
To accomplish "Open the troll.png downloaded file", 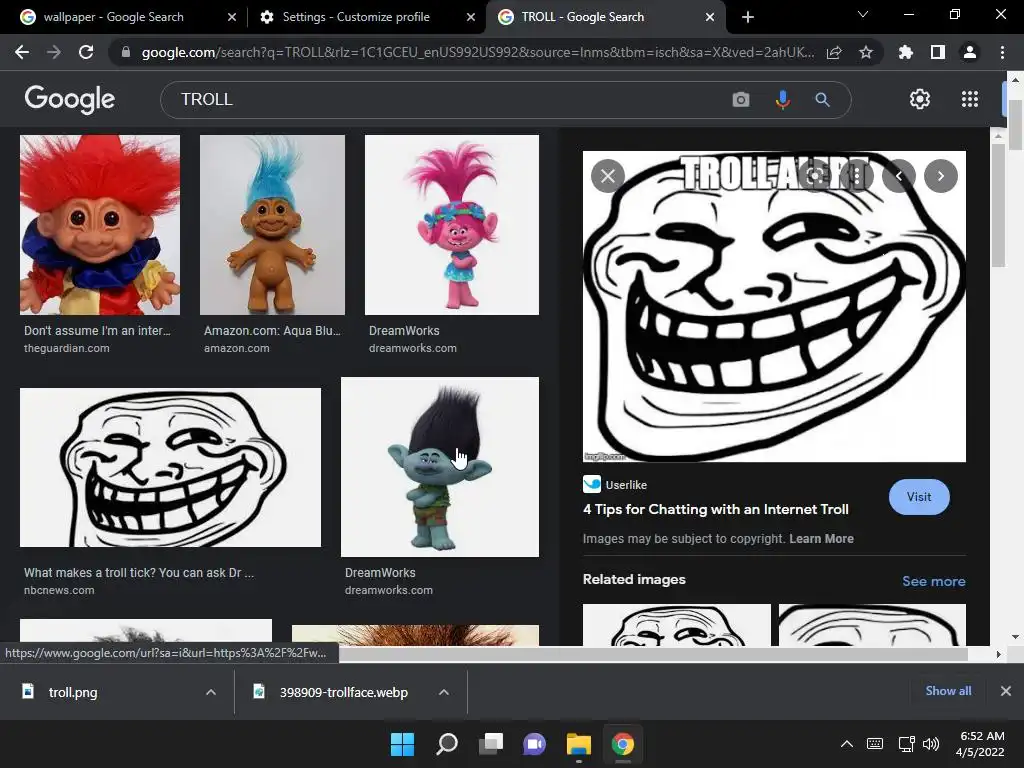I will click(x=73, y=692).
